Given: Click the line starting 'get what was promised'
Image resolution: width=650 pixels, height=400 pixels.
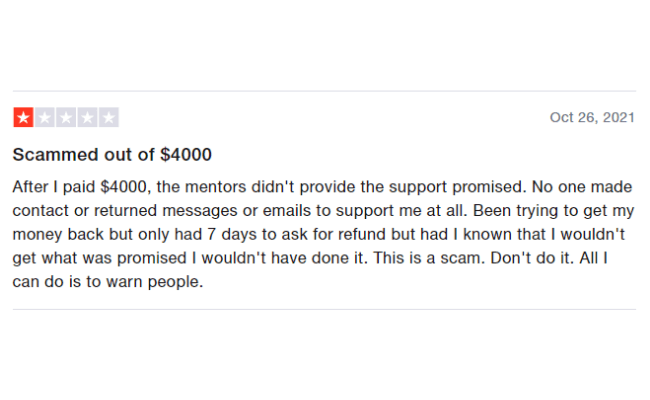Looking at the screenshot, I should (x=310, y=258).
